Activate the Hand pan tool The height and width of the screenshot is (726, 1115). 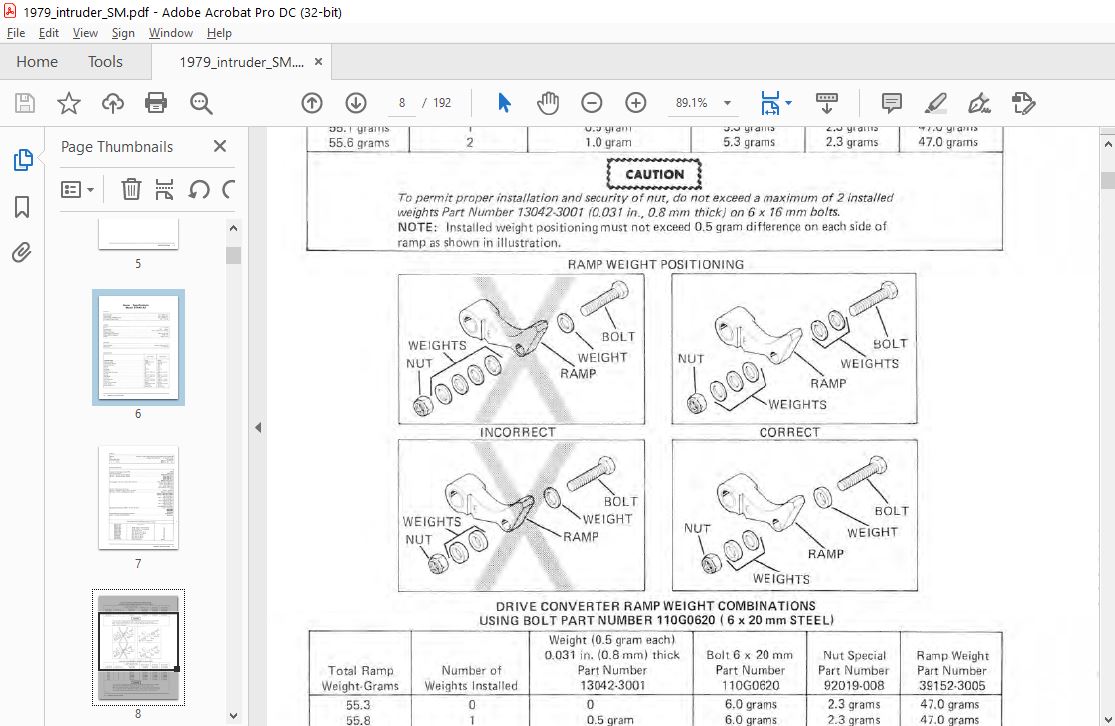pyautogui.click(x=548, y=103)
